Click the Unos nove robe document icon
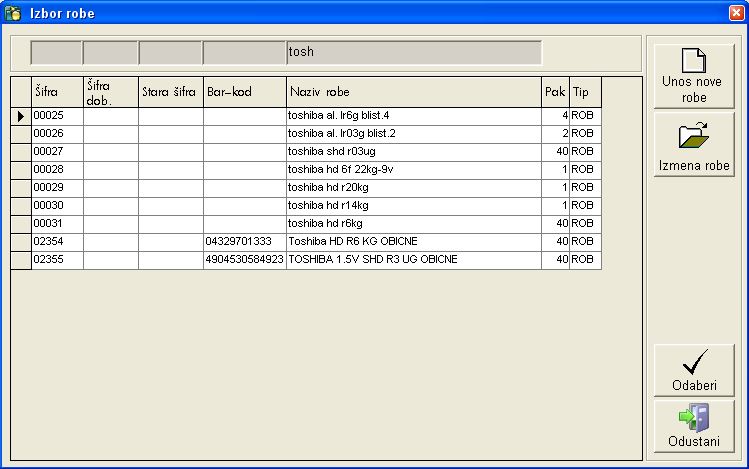This screenshot has height=469, width=749. pyautogui.click(x=695, y=60)
